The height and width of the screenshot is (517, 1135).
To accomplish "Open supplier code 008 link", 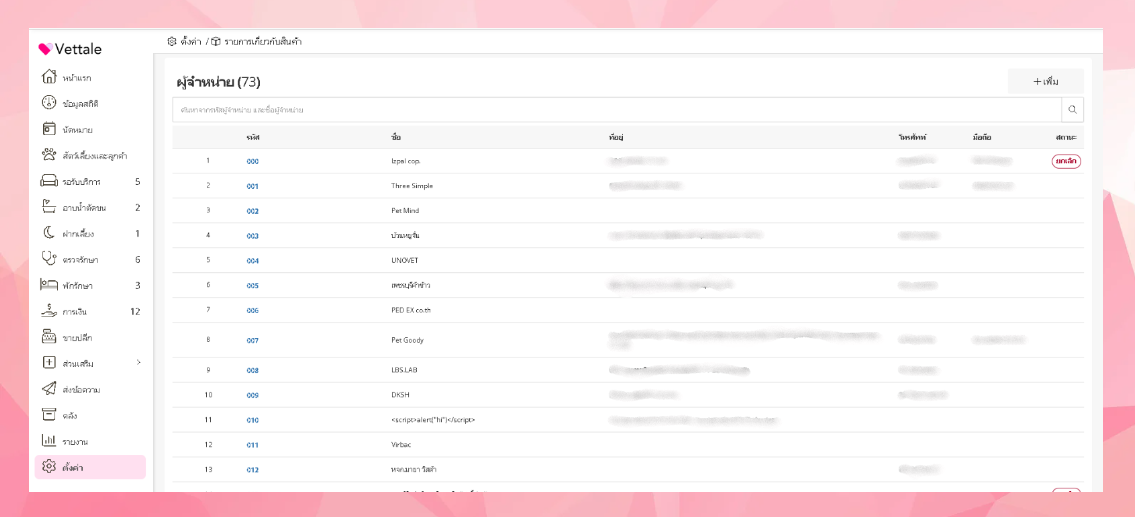I will click(252, 371).
